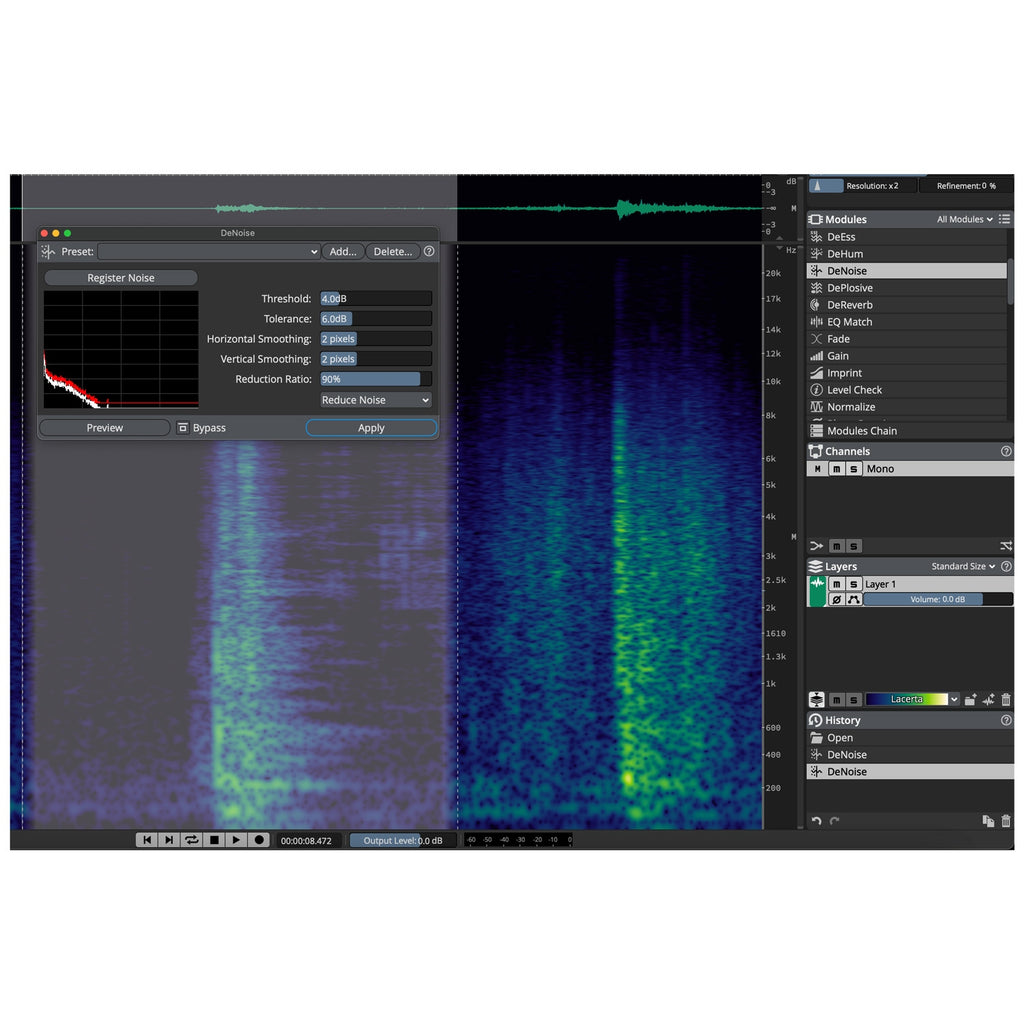Open the Modules list view options icon
Viewport: 1024px width, 1024px height.
click(x=1004, y=219)
